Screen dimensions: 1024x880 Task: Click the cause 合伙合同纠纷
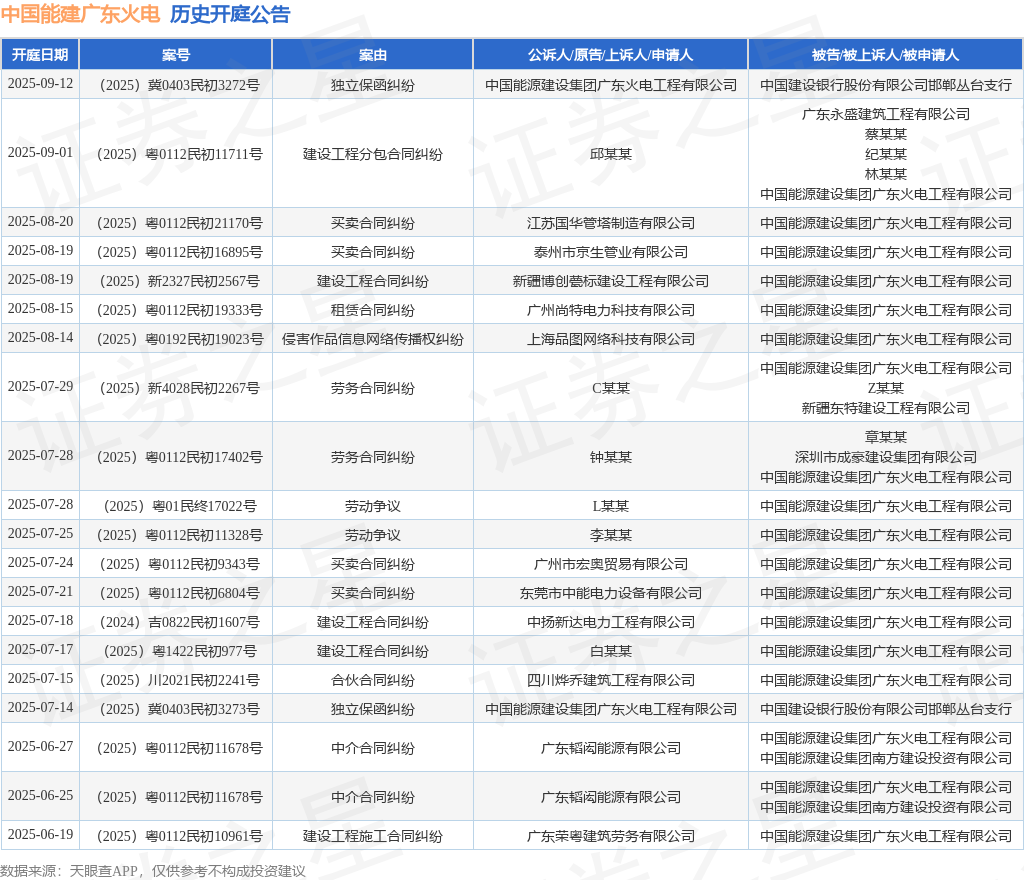tap(372, 681)
